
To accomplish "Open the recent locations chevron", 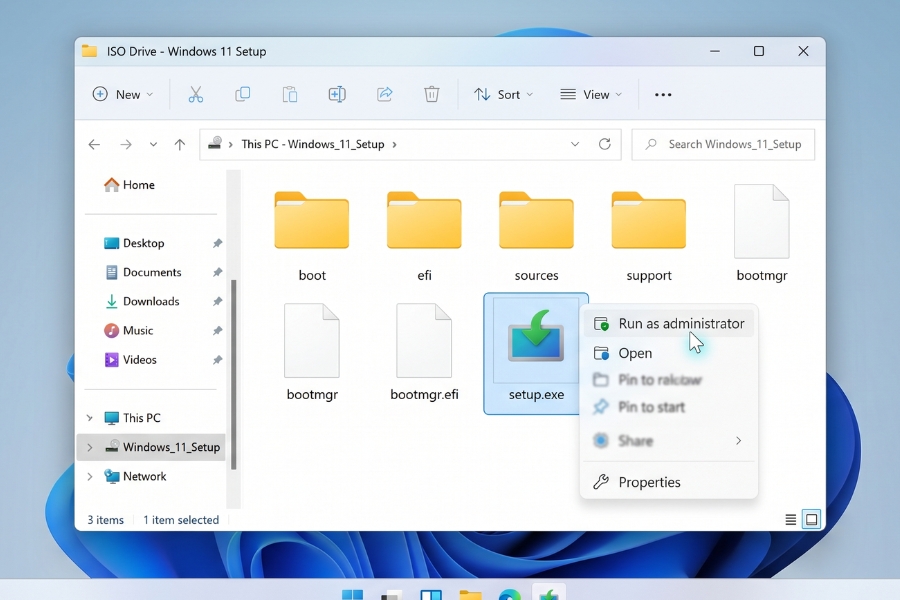I will (153, 145).
